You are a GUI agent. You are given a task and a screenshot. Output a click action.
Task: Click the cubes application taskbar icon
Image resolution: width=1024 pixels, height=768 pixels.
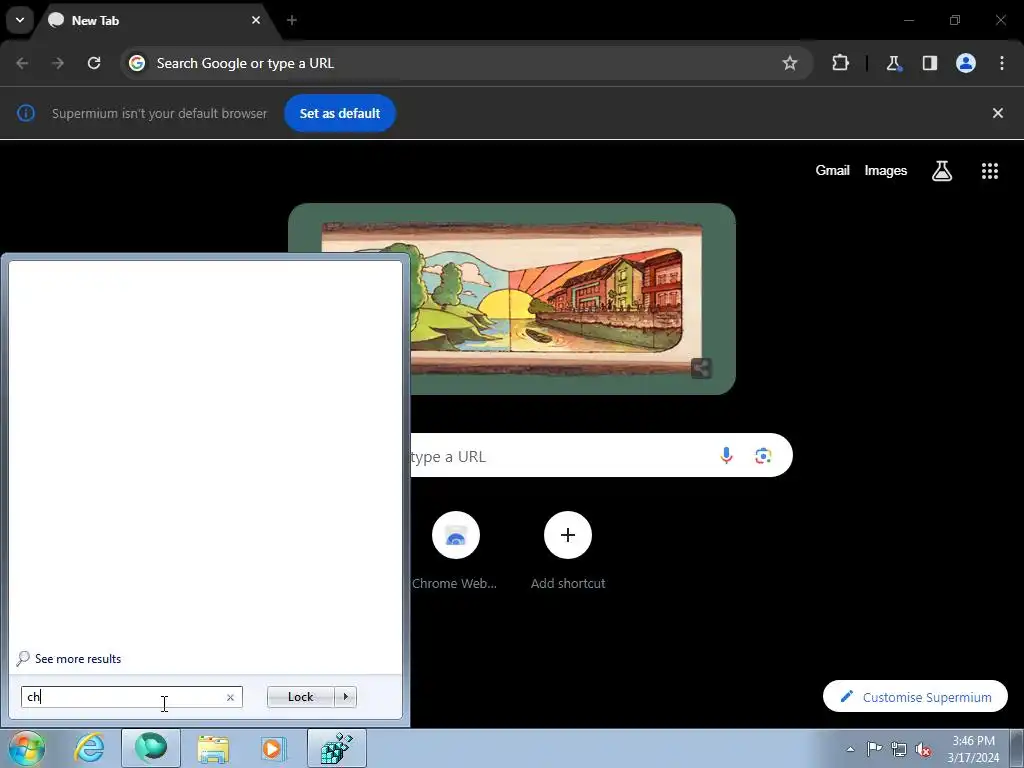(x=337, y=748)
